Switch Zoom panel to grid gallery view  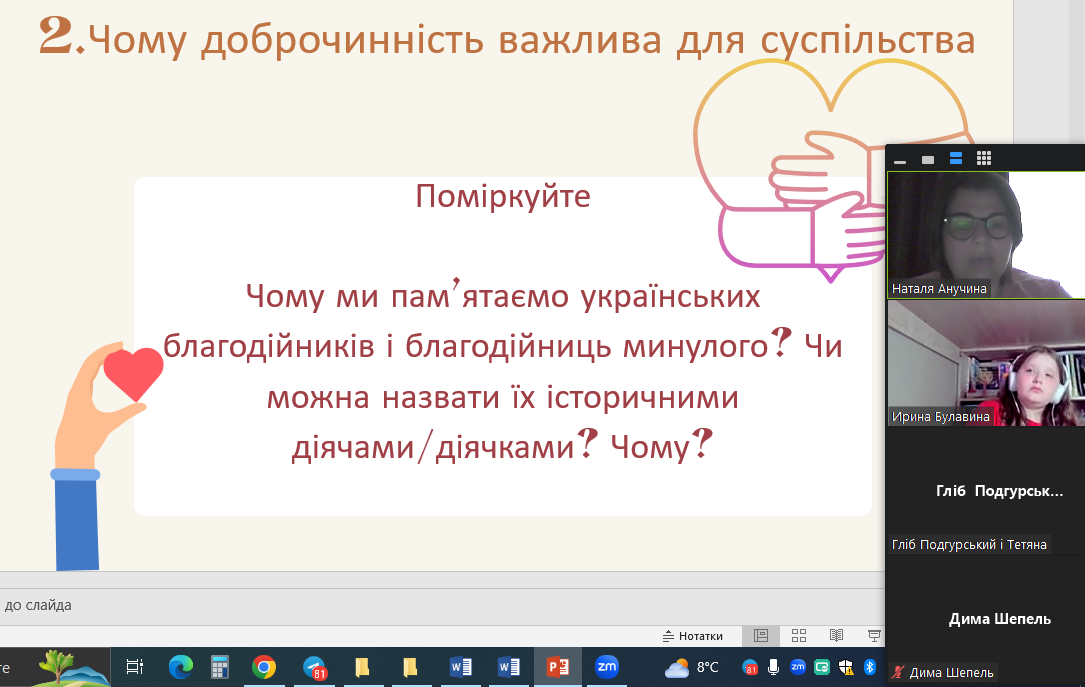[x=983, y=159]
